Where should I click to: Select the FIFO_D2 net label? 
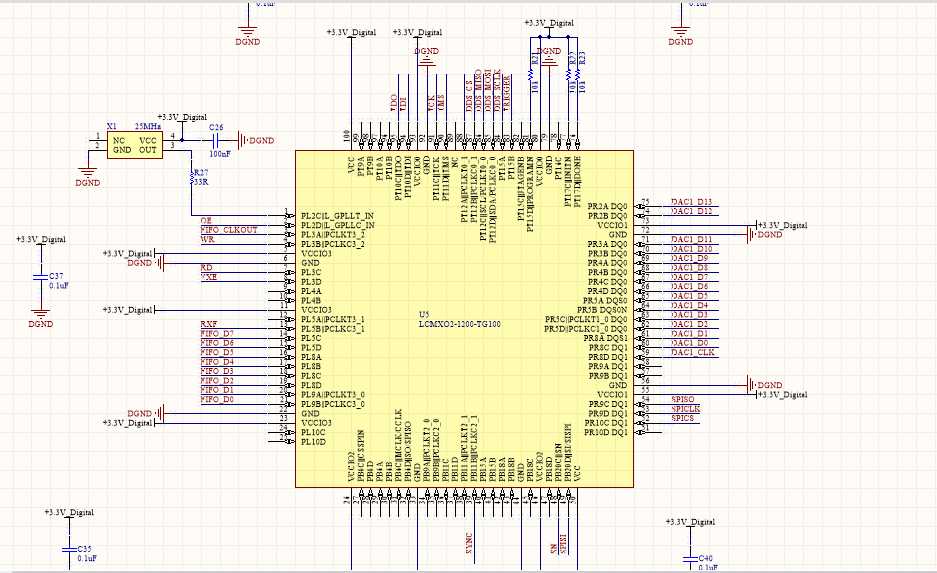[x=217, y=381]
